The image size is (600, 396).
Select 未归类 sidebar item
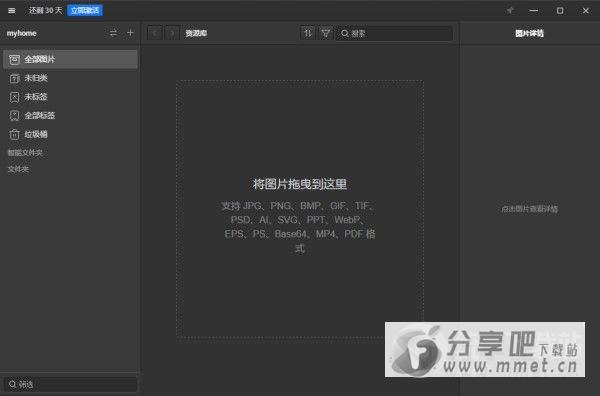[70, 78]
